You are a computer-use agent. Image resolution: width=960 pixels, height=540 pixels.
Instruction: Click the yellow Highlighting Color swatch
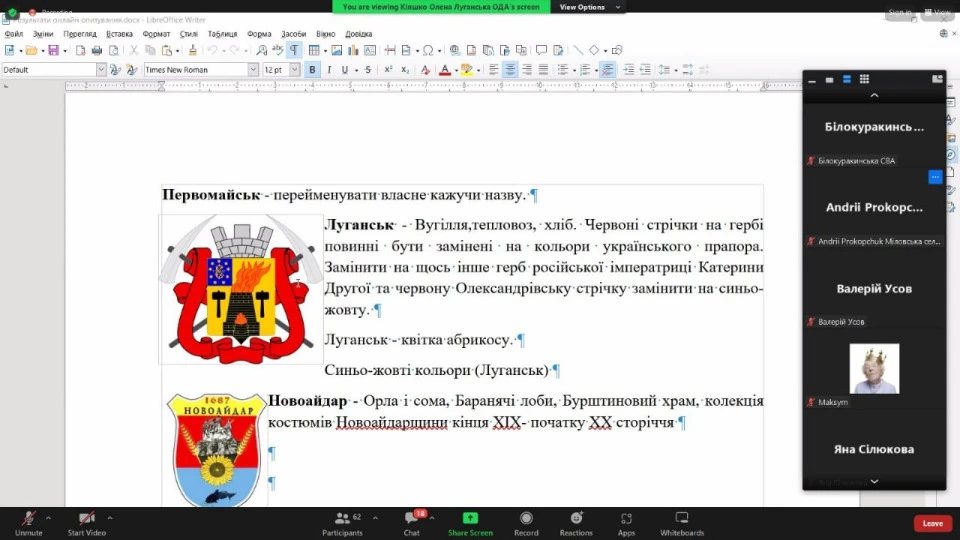[467, 70]
